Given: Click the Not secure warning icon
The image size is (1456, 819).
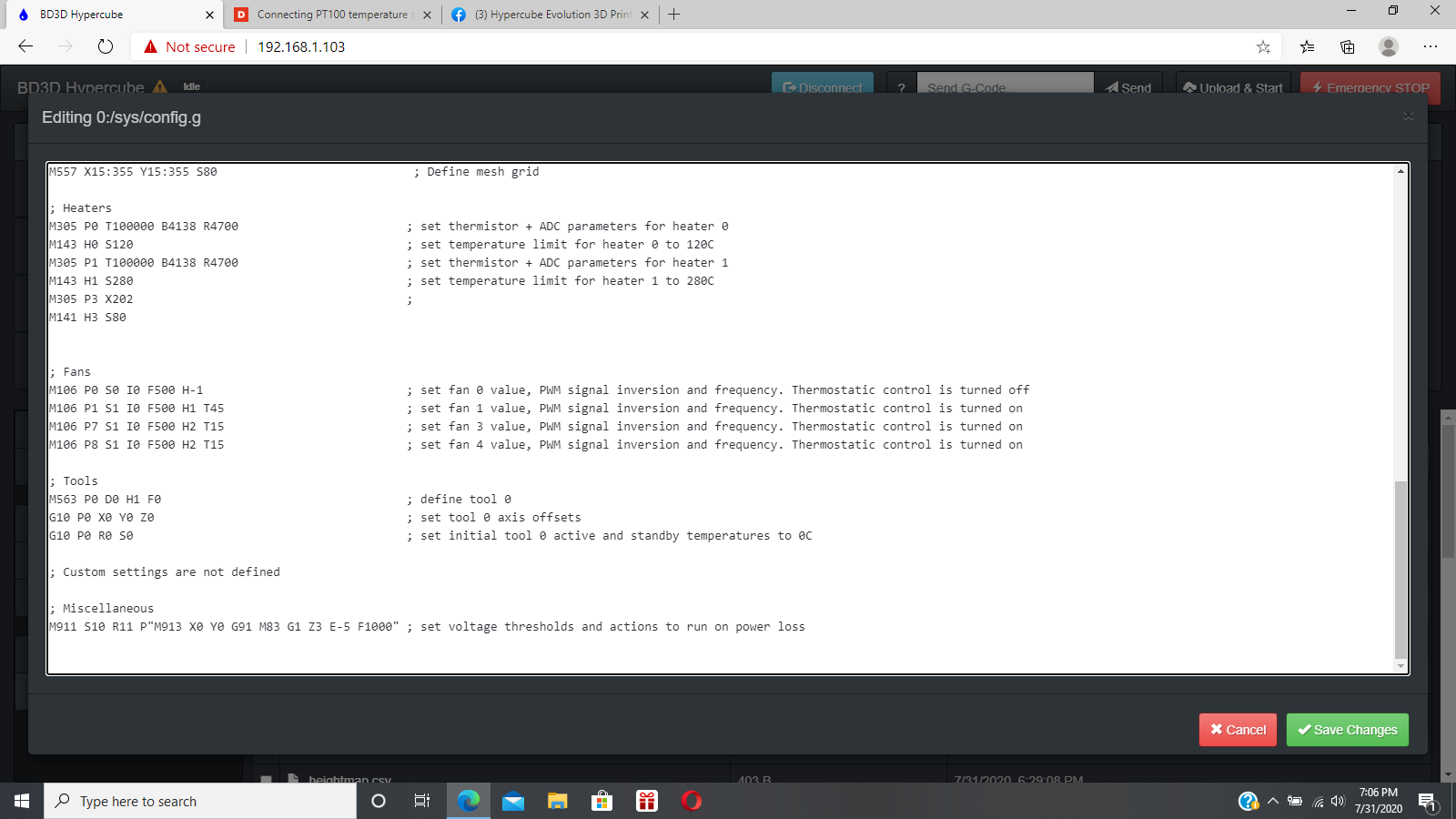Looking at the screenshot, I should [x=151, y=46].
